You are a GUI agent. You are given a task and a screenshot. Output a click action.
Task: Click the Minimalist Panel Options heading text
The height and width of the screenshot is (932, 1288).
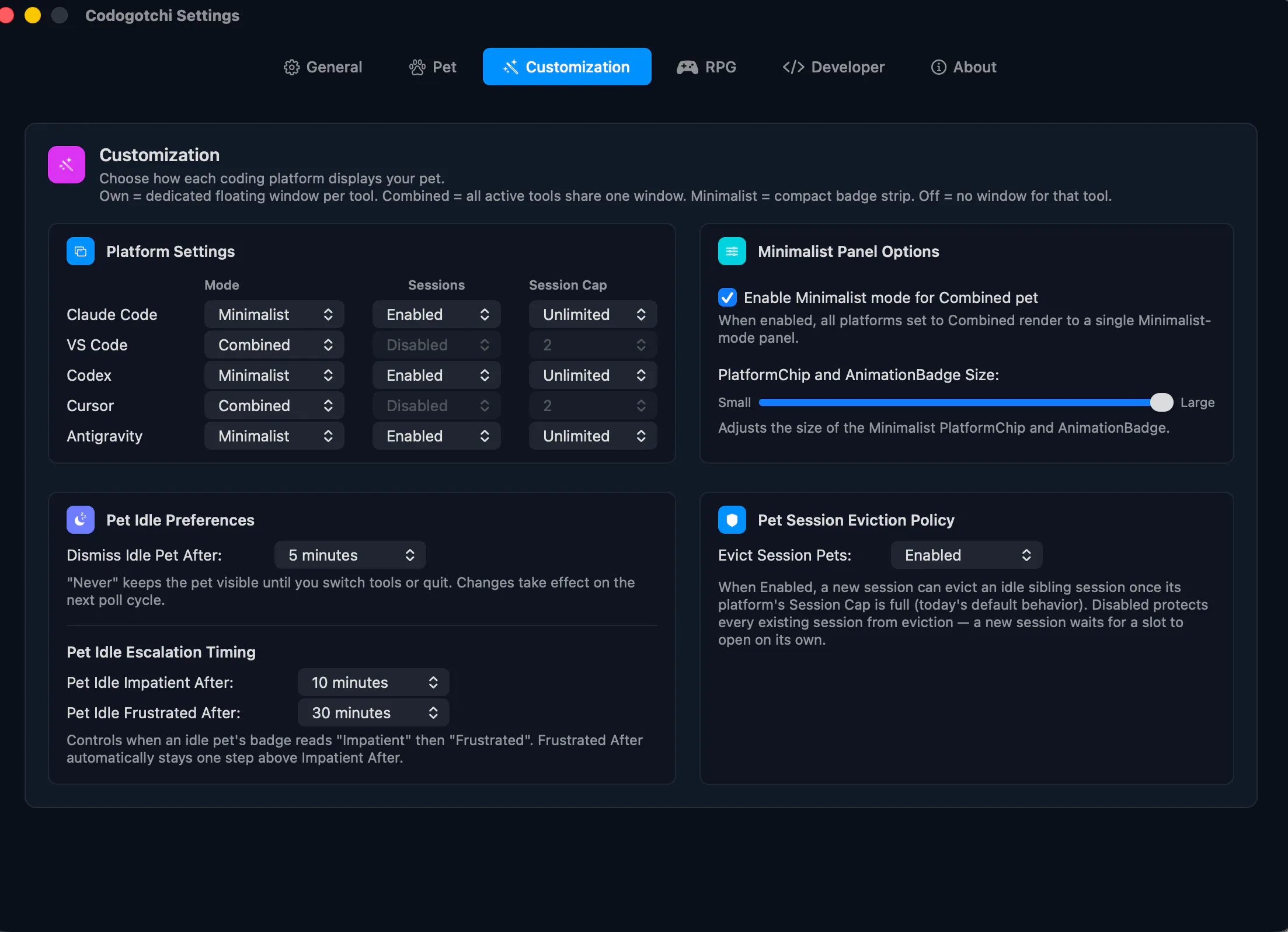[x=848, y=252]
